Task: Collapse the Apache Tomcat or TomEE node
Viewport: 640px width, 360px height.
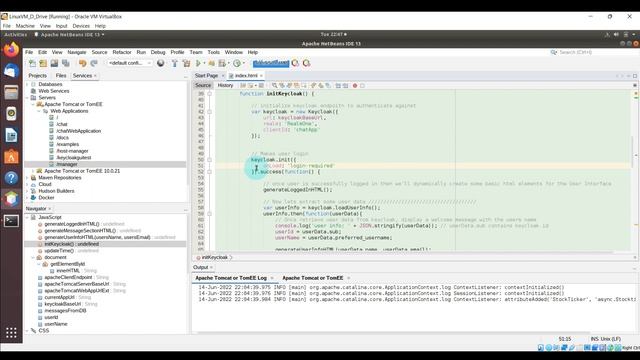Action: tap(33, 104)
